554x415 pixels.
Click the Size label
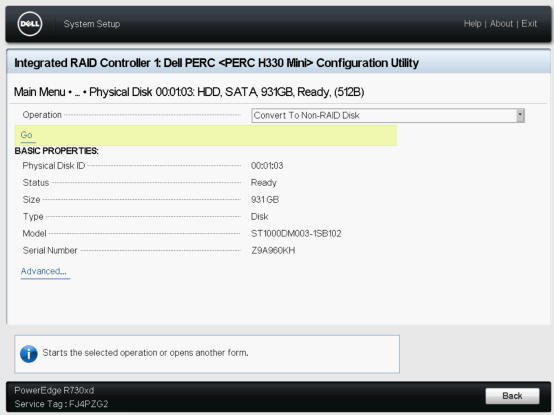coord(31,200)
